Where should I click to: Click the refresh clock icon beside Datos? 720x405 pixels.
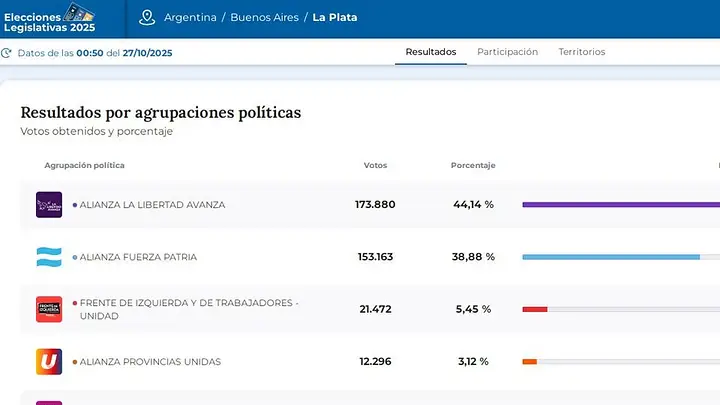click(6, 53)
